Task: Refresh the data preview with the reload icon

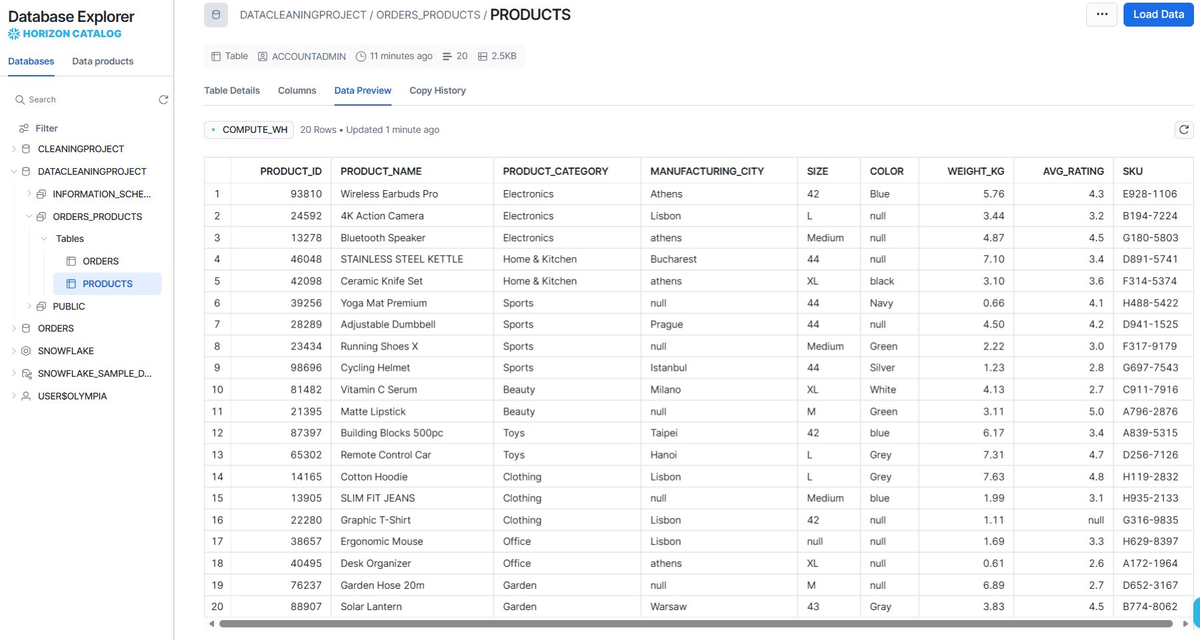Action: click(x=1184, y=130)
